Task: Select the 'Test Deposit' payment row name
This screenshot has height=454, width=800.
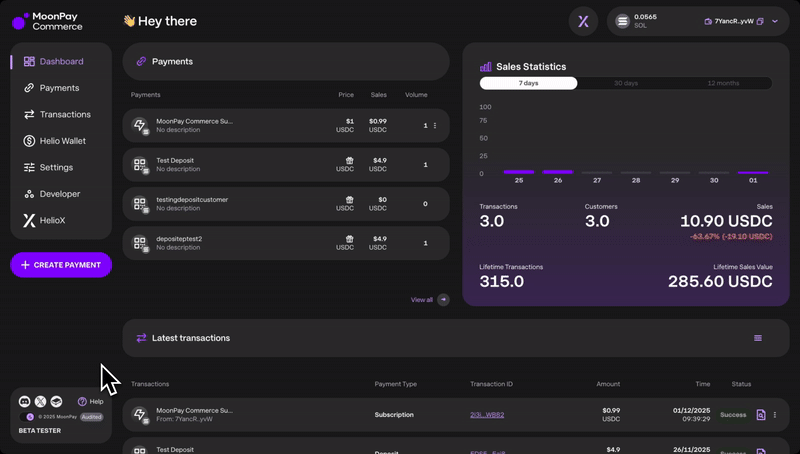Action: click(175, 160)
